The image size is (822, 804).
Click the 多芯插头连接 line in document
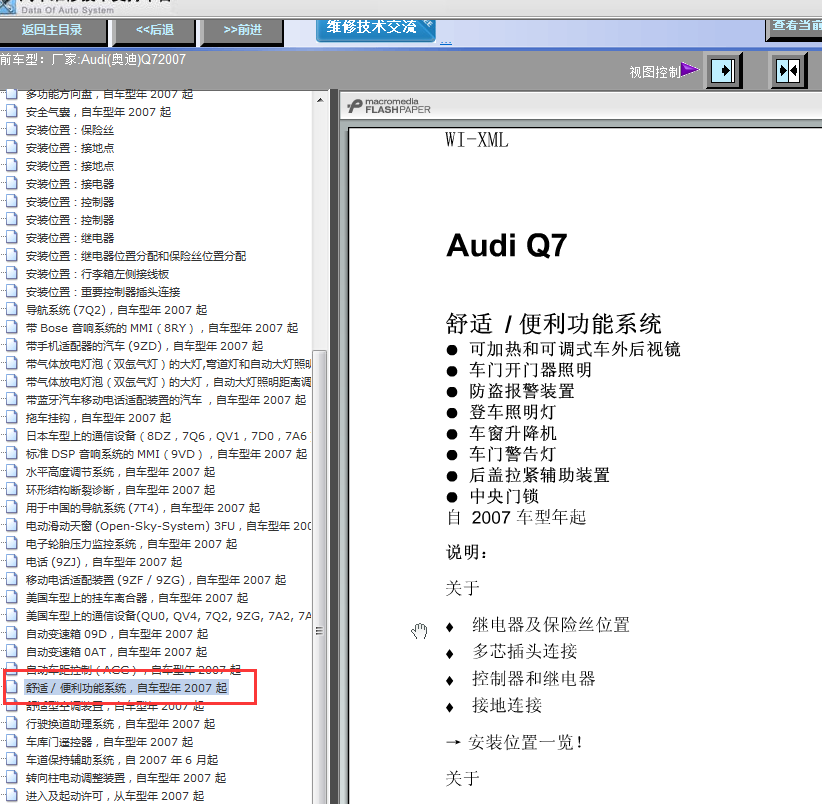tap(524, 651)
